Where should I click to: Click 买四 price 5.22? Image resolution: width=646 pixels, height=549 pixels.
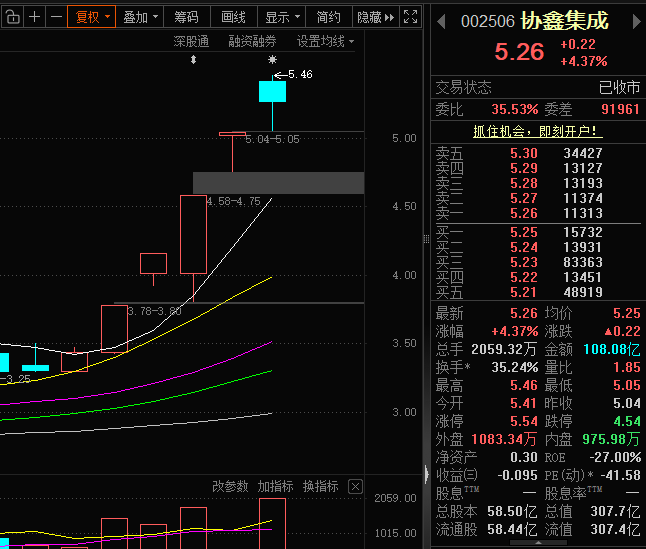[x=524, y=277]
